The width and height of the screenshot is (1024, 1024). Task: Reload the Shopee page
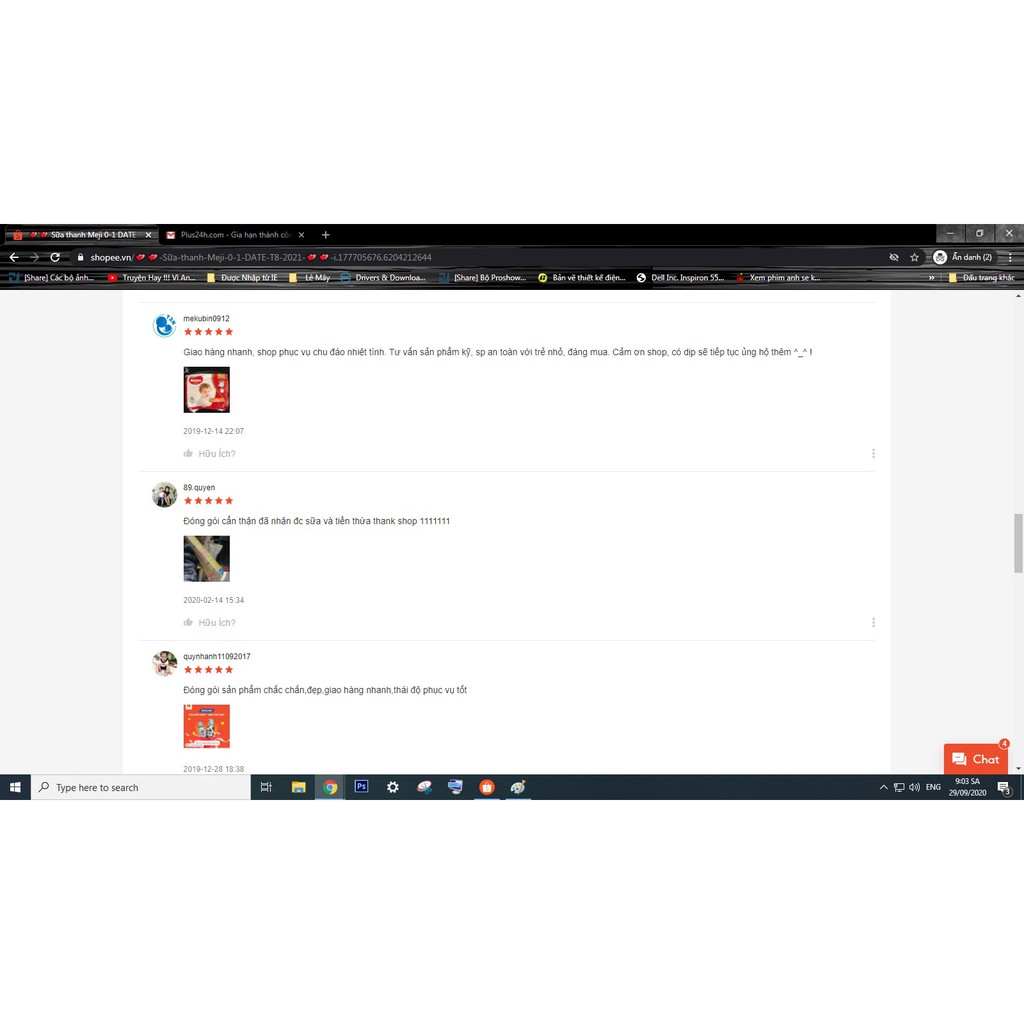click(55, 257)
